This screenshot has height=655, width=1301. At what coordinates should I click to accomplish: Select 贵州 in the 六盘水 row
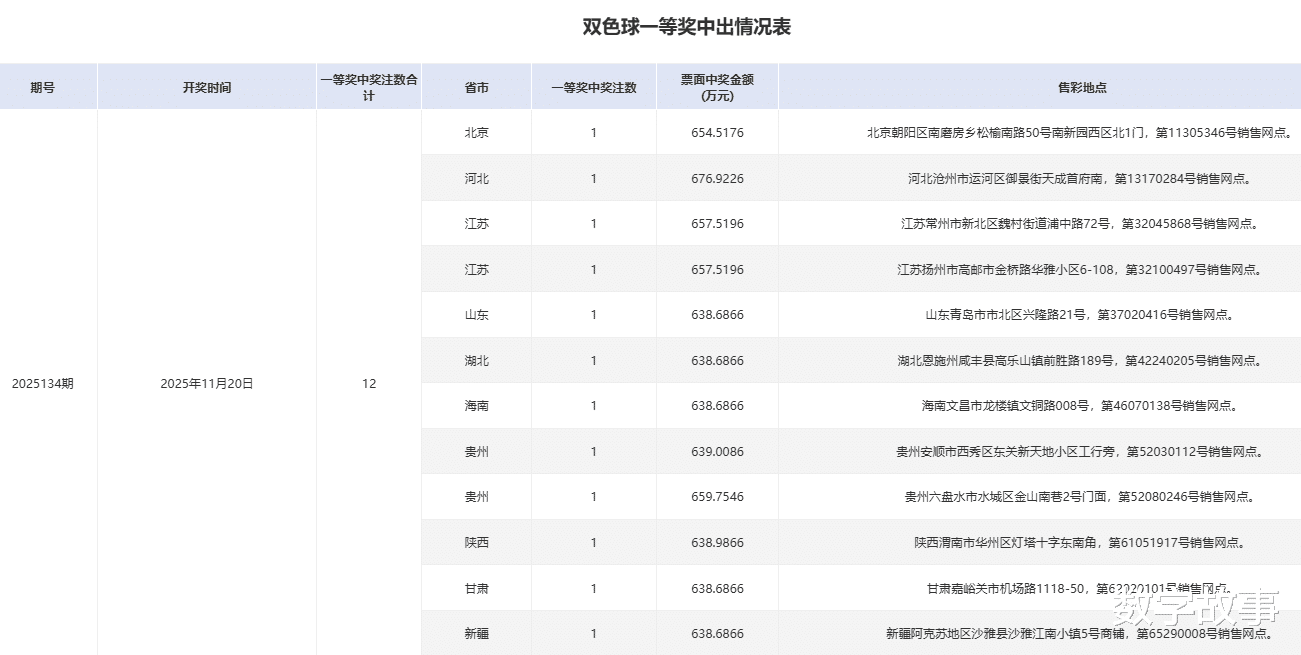tap(477, 496)
